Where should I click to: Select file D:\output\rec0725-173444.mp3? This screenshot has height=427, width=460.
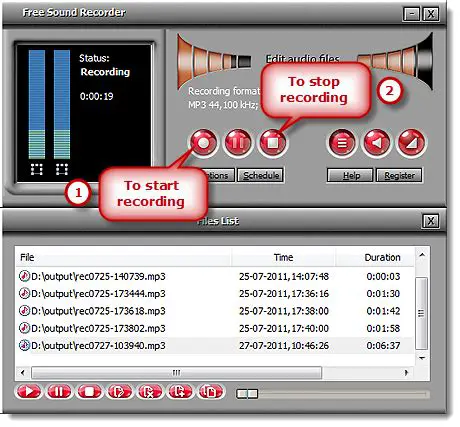(98, 294)
